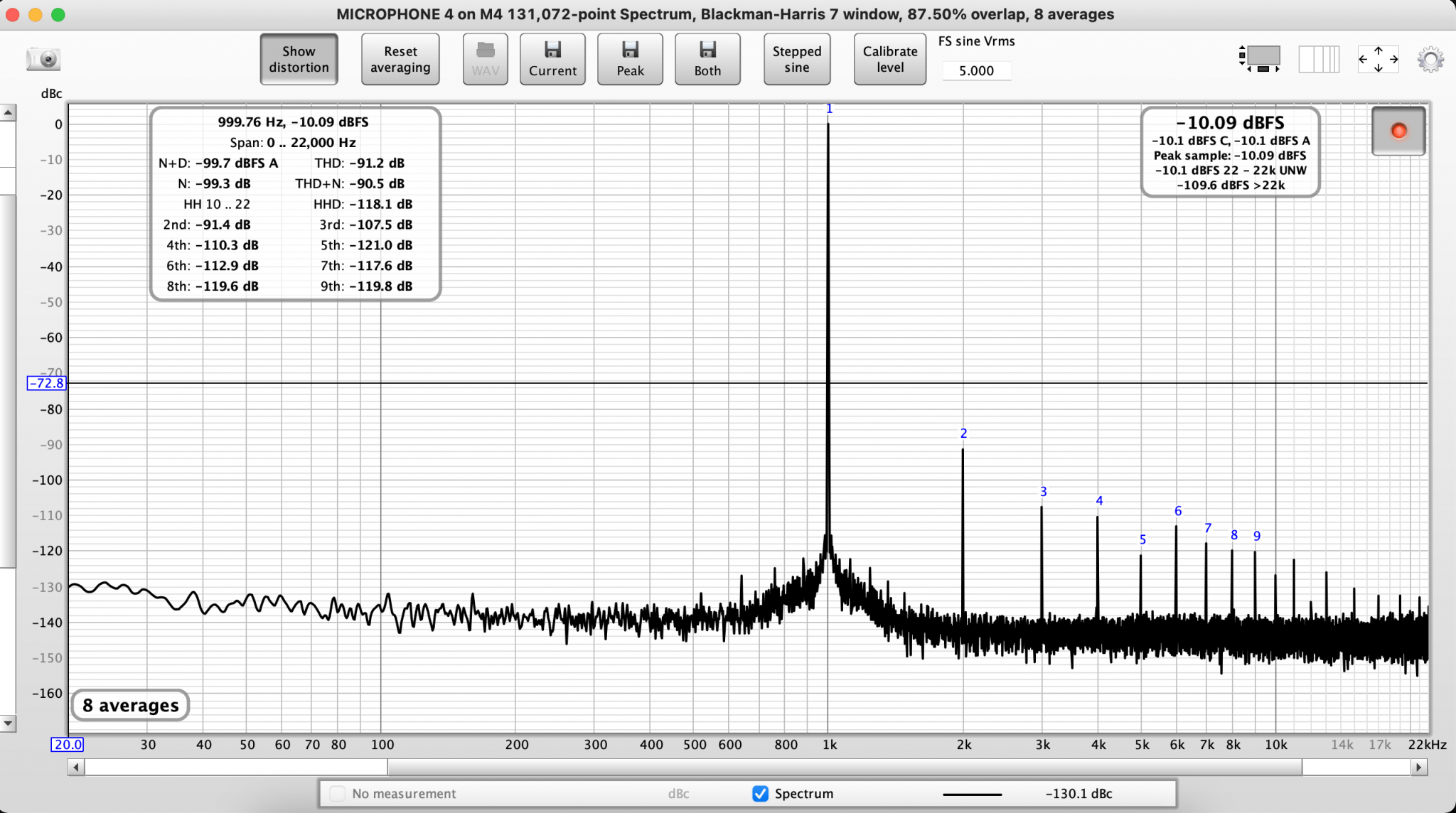The image size is (1456, 813).
Task: Click the Peak sample: -10.09 dBFS line
Action: coord(1230,156)
